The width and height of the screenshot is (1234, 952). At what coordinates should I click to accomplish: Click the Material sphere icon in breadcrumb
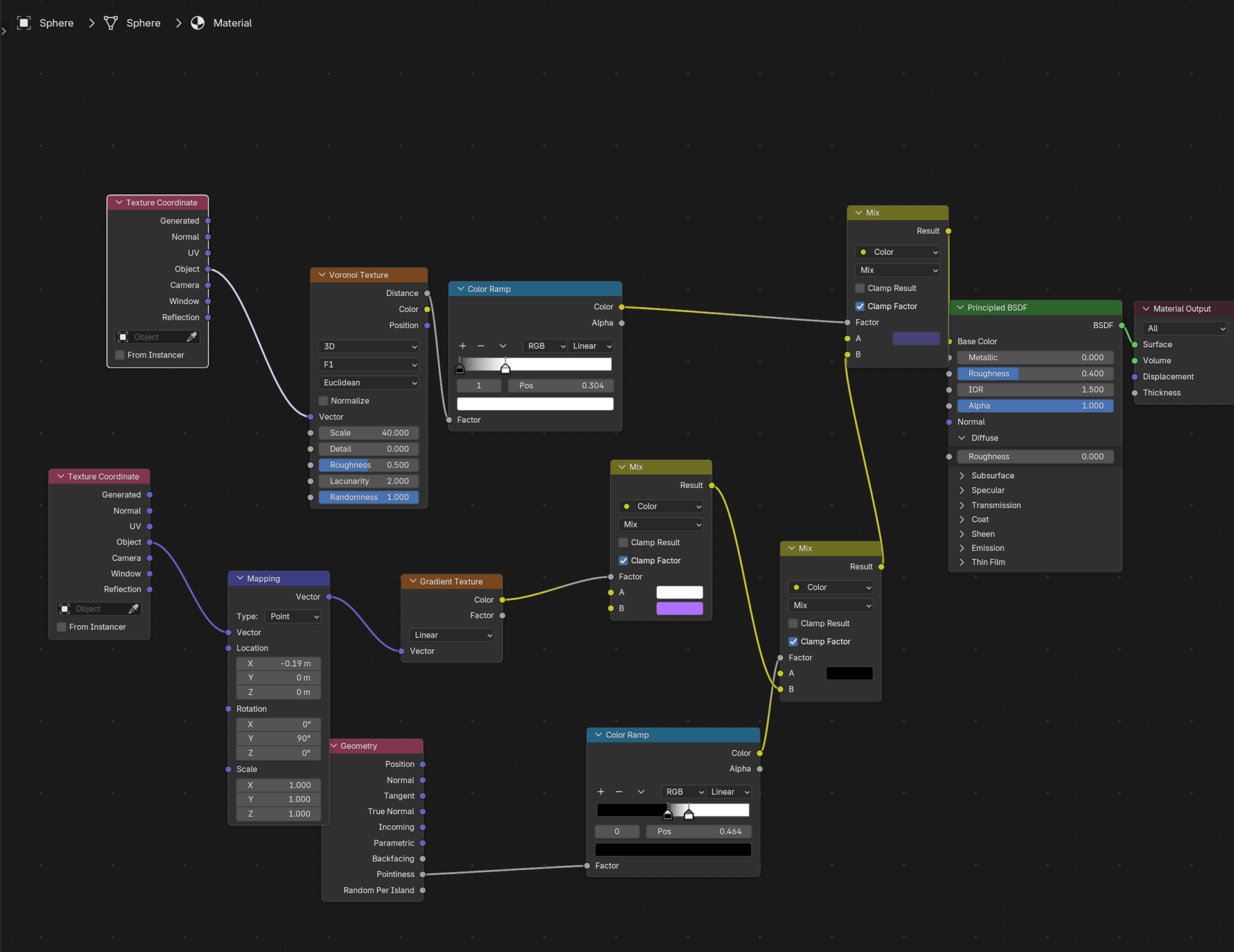(198, 23)
